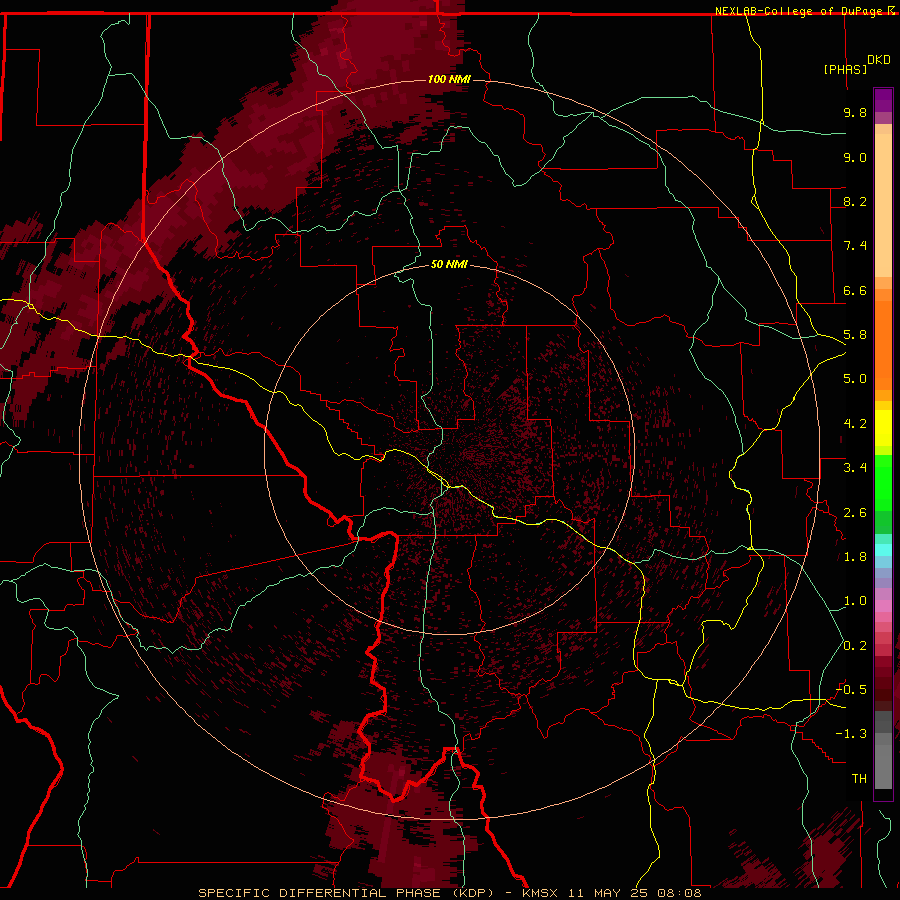This screenshot has width=900, height=900.
Task: Click the 0.2 legend value
Action: pos(855,646)
